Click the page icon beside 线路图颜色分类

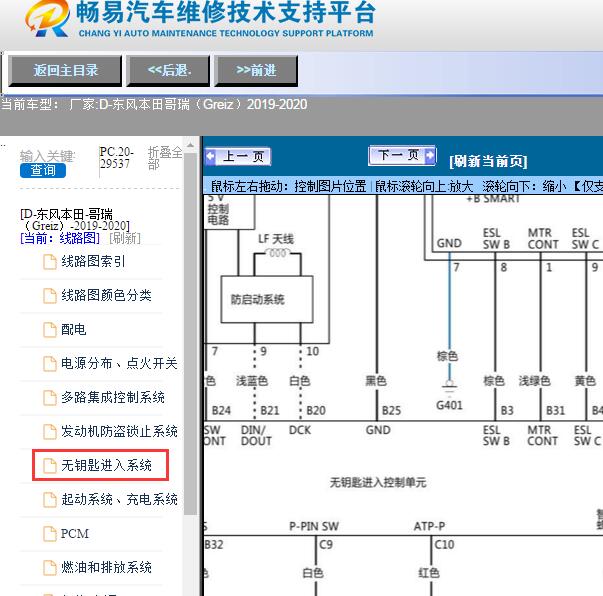click(x=50, y=296)
